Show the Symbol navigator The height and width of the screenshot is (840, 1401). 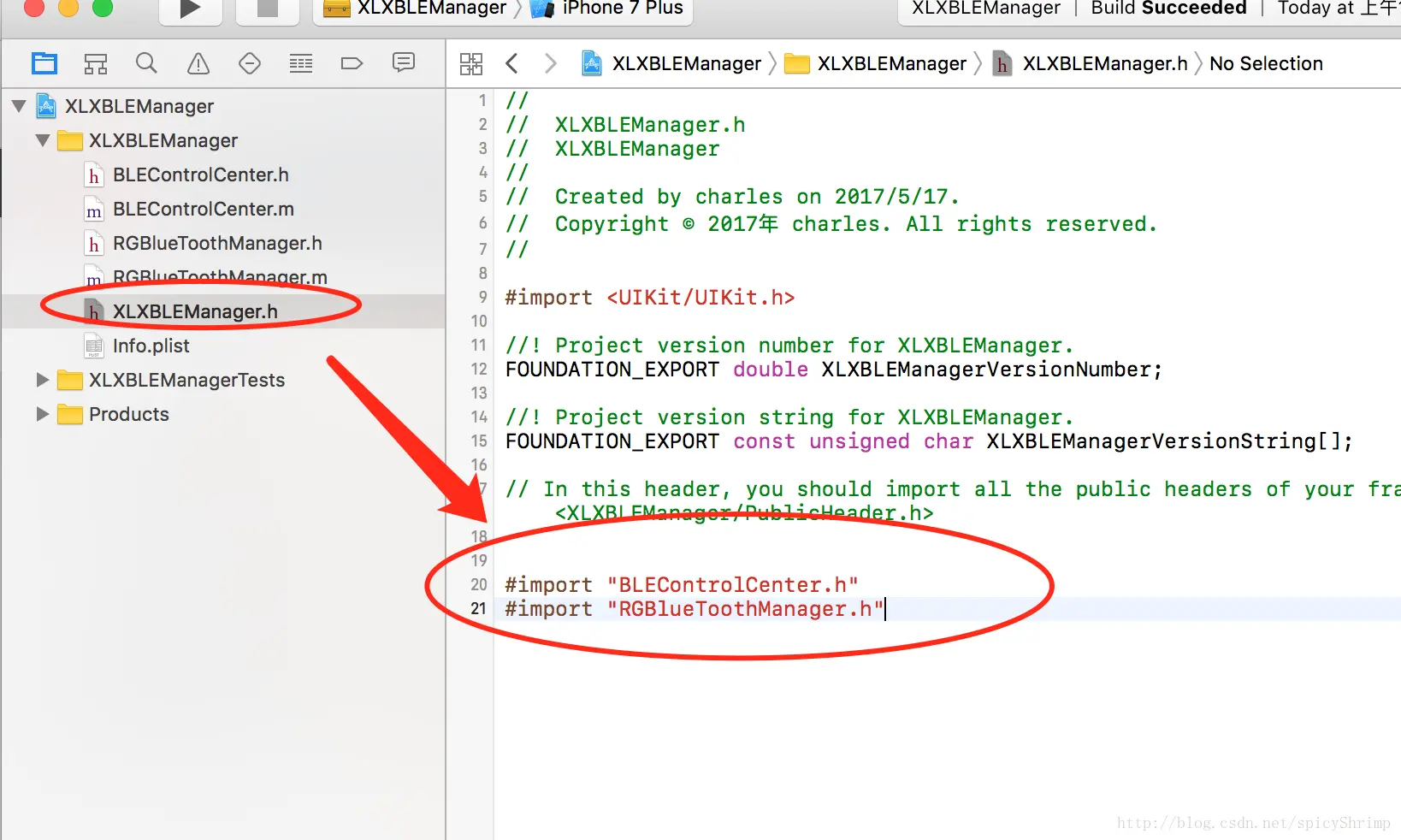coord(96,63)
